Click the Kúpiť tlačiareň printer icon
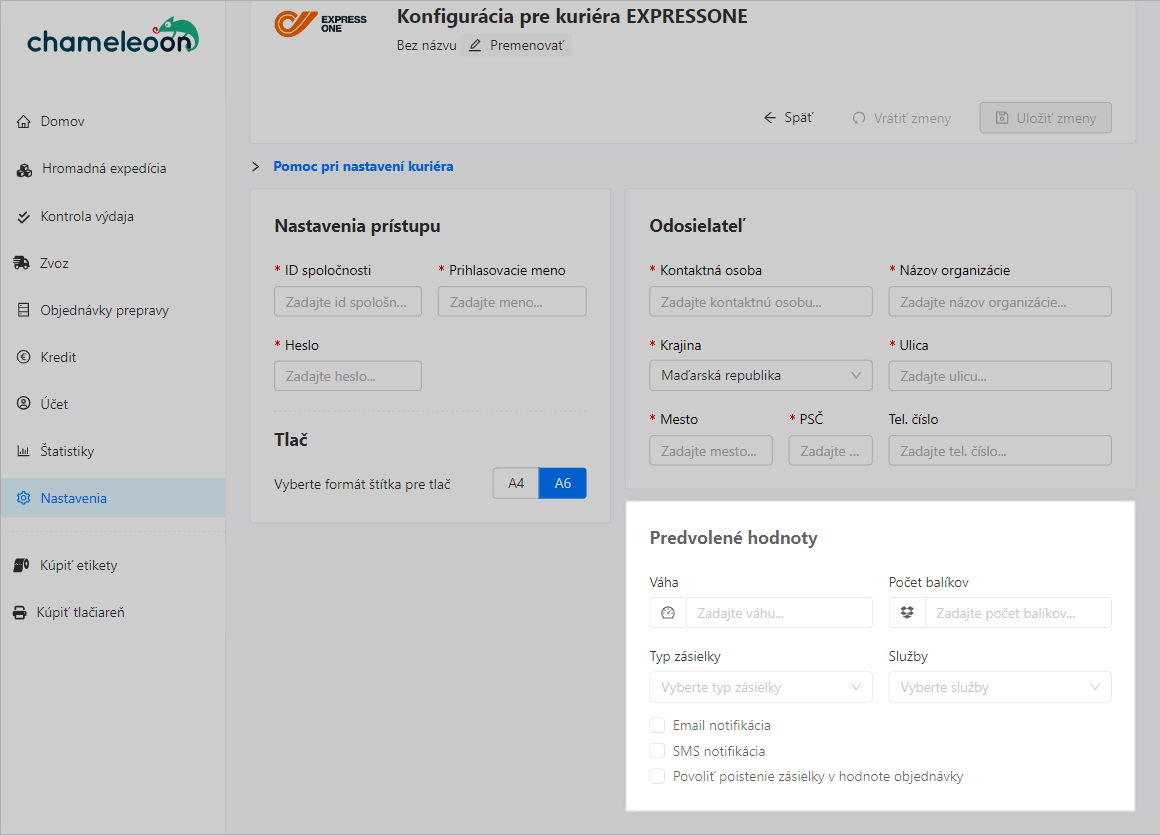This screenshot has width=1160, height=835. pyautogui.click(x=20, y=612)
